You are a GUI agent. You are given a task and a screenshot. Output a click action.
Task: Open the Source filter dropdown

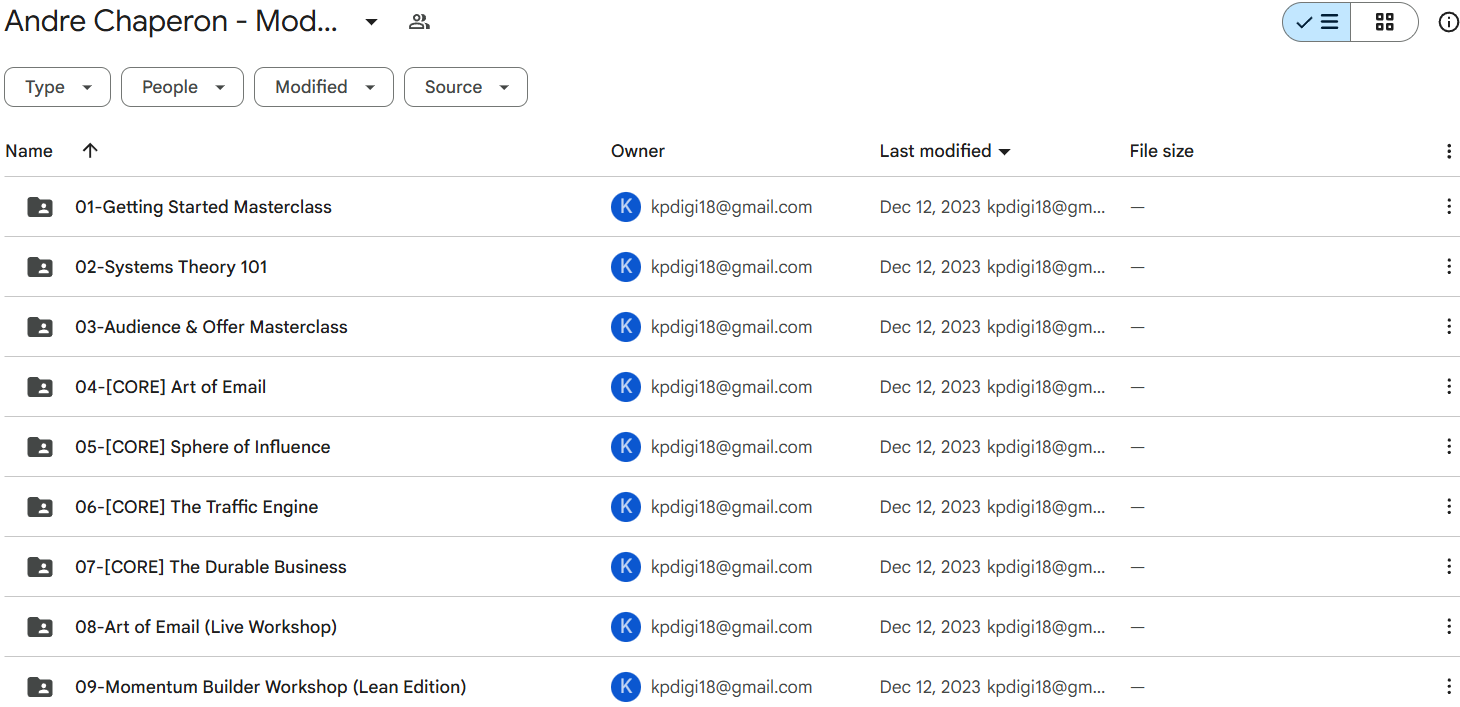point(466,87)
